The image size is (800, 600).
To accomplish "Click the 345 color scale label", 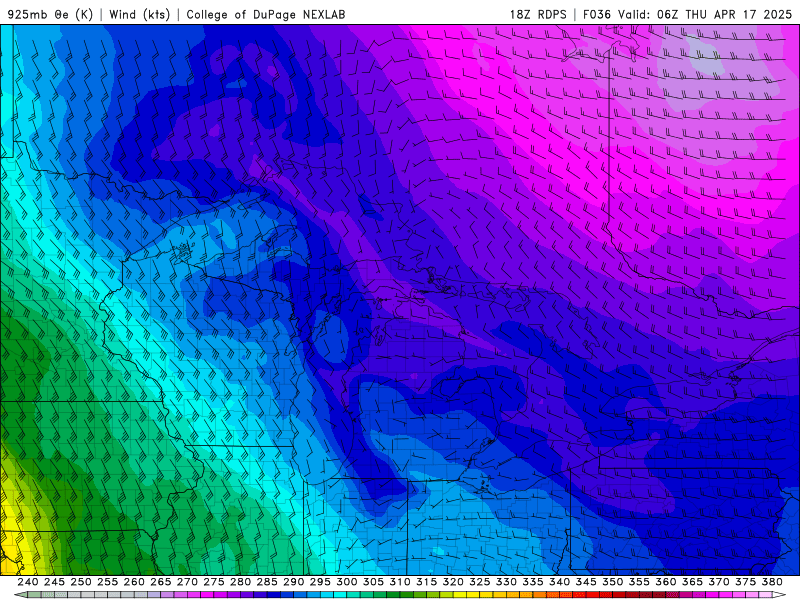I will pyautogui.click(x=586, y=582).
